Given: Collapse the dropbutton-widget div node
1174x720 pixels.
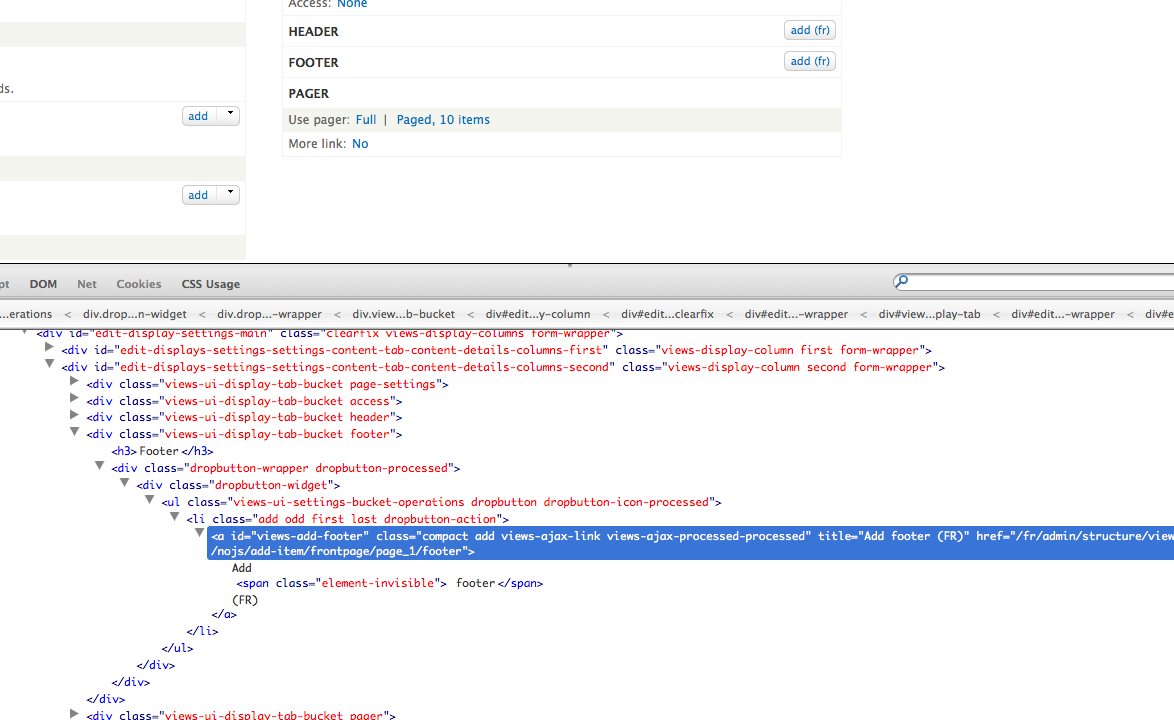Looking at the screenshot, I should (x=124, y=483).
